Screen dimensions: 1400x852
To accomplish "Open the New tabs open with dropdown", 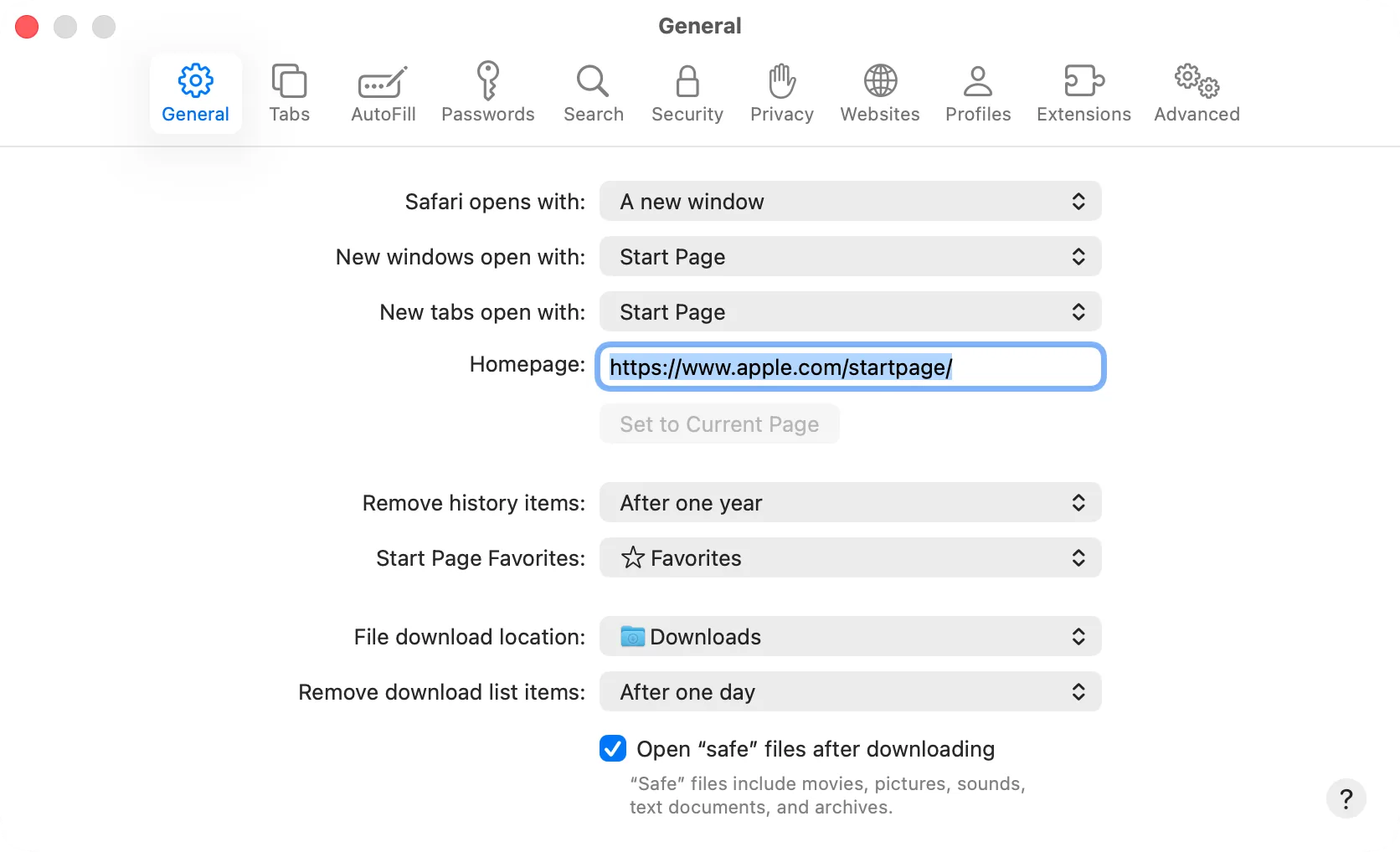I will click(850, 312).
